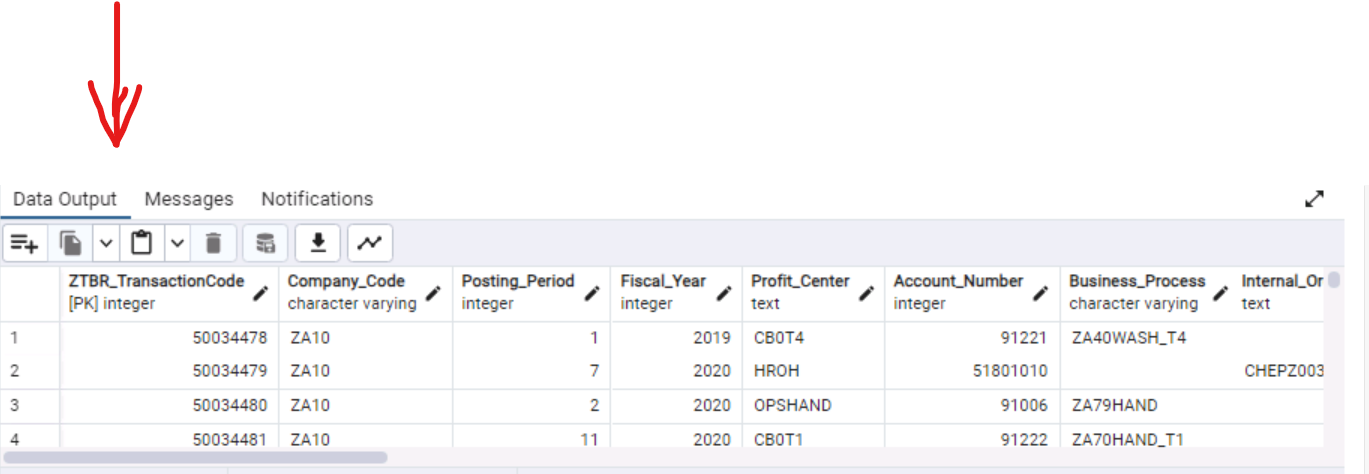Image resolution: width=1369 pixels, height=474 pixels.
Task: Switch to the Messages tab
Action: click(188, 199)
